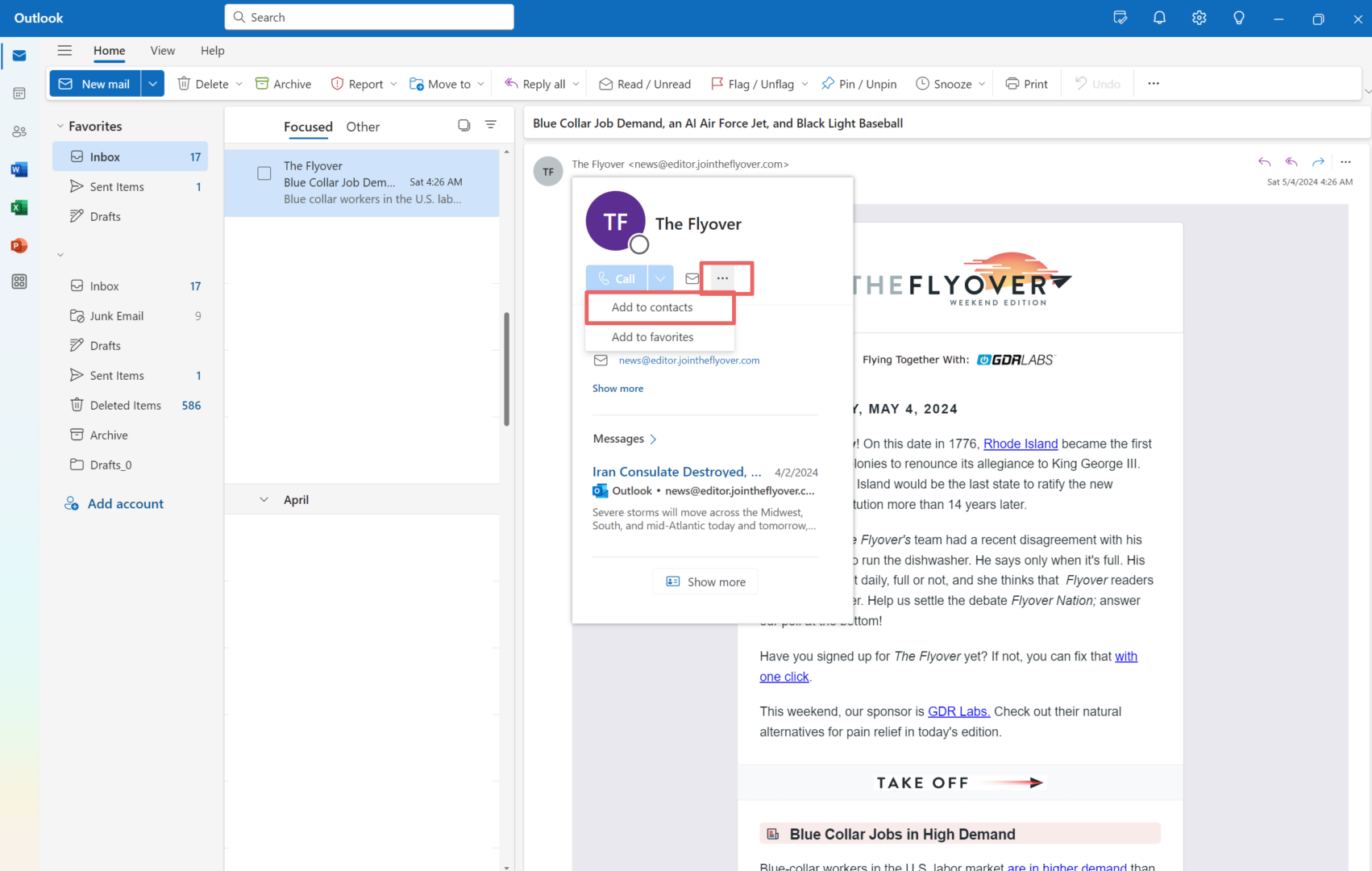Open the Delete dropdown arrow
Screen dimensions: 1372x871
[x=239, y=84]
